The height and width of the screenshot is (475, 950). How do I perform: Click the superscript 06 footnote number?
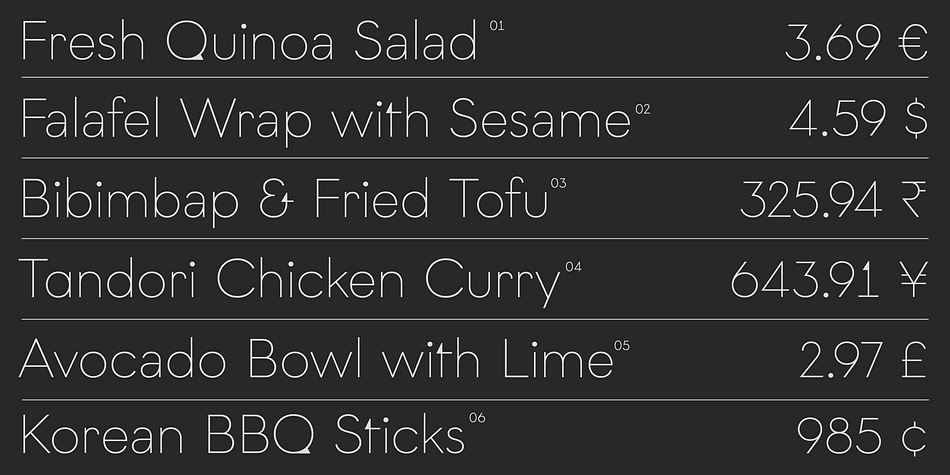click(477, 417)
